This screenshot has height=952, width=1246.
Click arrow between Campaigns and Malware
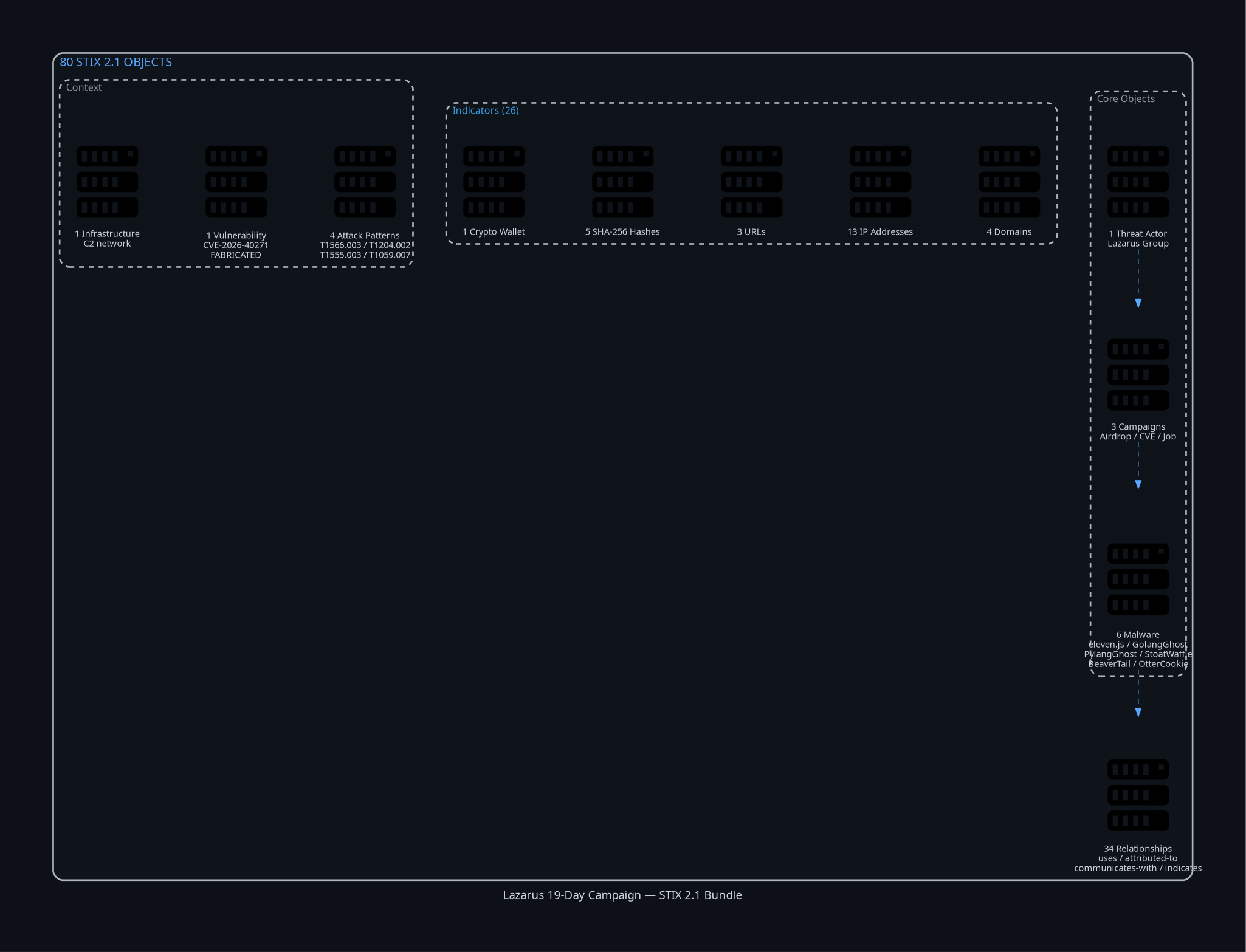[x=1138, y=465]
